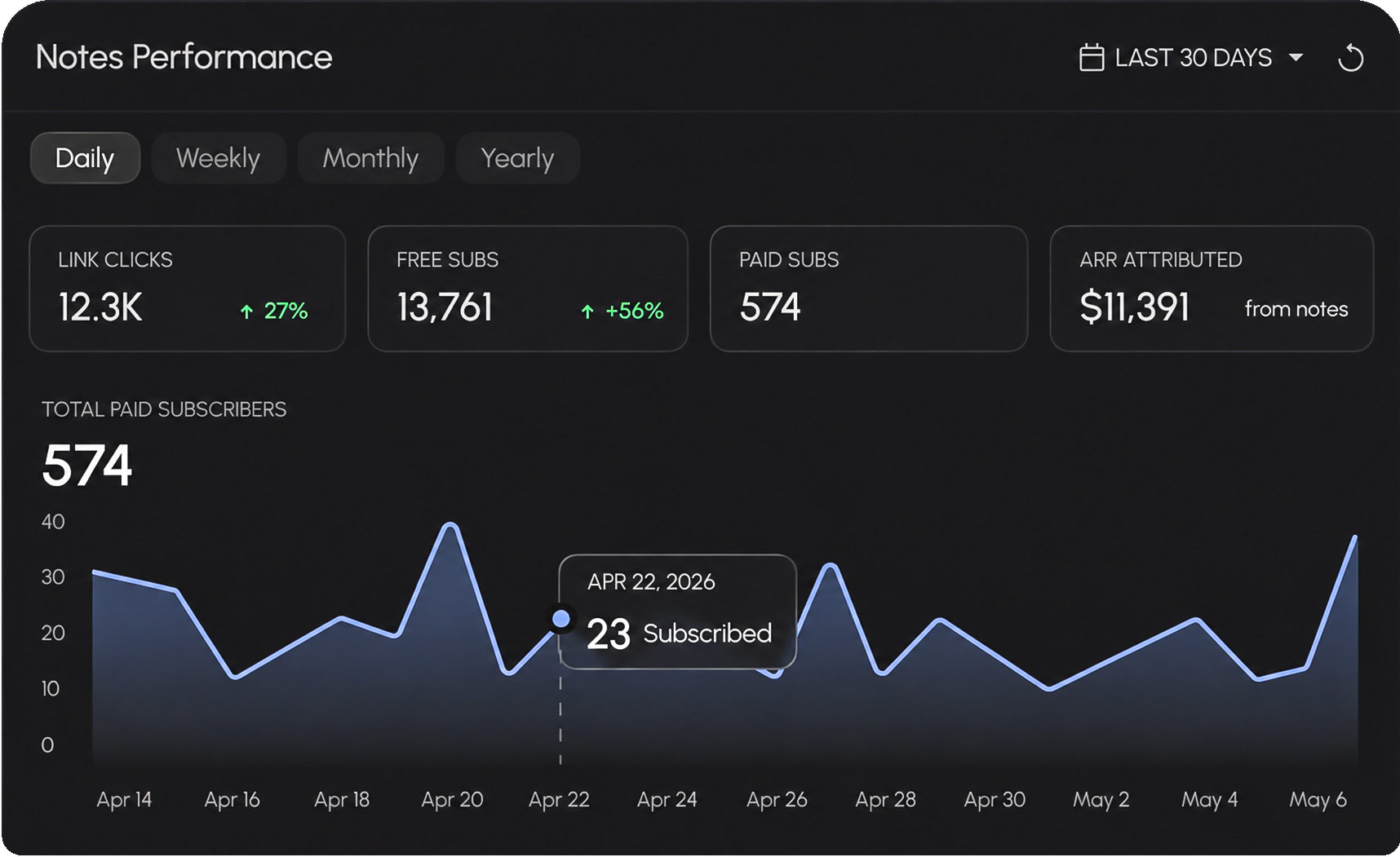
Task: Click the green up arrow beside +56%
Action: (x=587, y=311)
